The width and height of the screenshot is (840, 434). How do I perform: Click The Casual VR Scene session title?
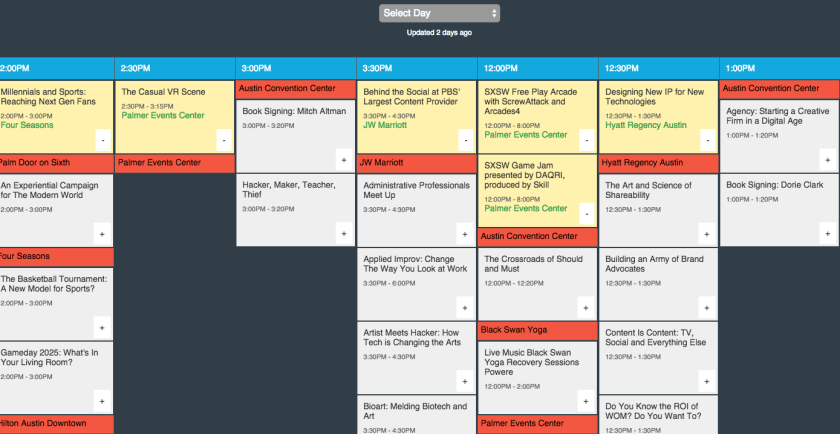[x=163, y=92]
